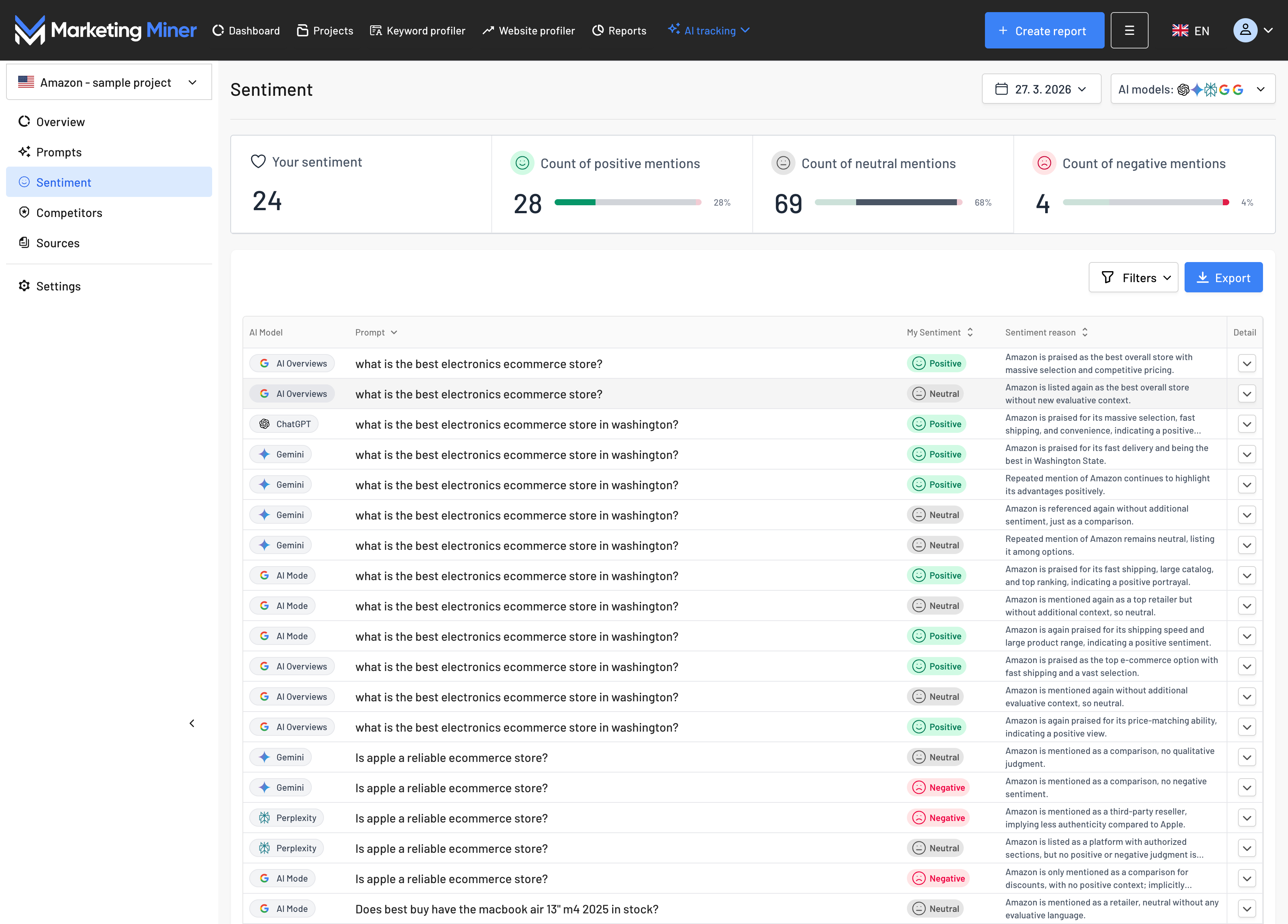Click the Your sentiment heart icon
Screen dimensions: 1288x924
pos(258,162)
